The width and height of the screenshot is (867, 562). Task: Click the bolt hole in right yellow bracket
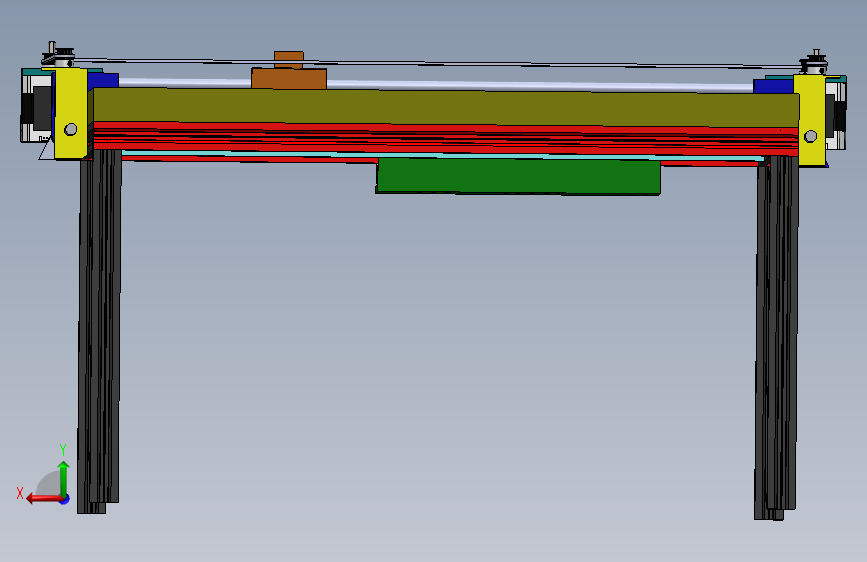coord(811,136)
